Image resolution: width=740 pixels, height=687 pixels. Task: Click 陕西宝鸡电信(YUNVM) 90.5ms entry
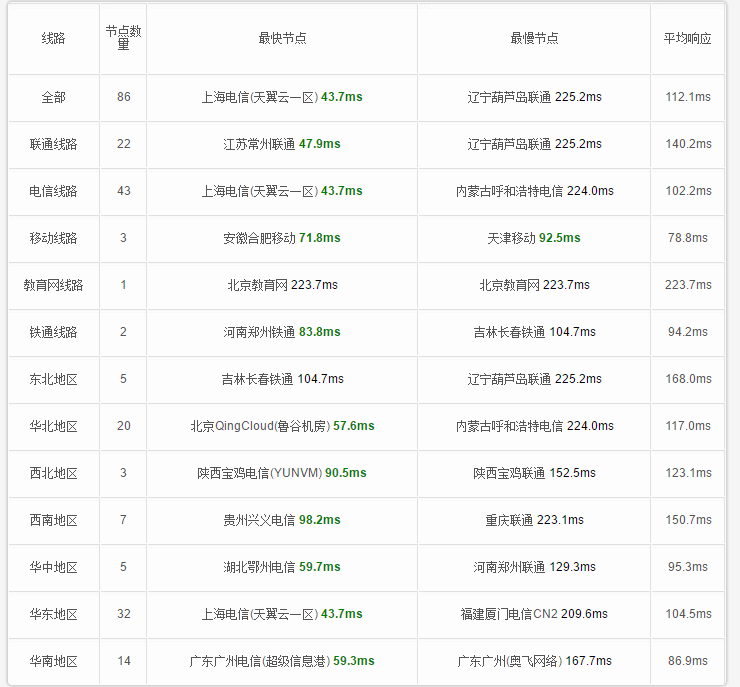point(282,473)
